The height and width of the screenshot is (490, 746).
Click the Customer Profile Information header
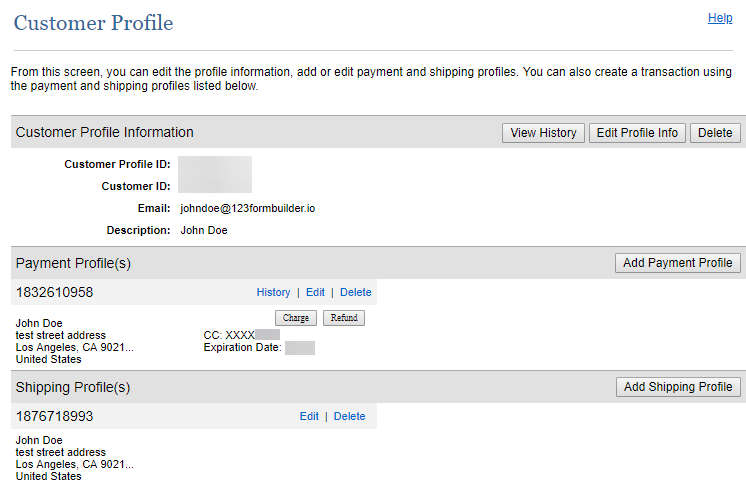pyautogui.click(x=105, y=132)
